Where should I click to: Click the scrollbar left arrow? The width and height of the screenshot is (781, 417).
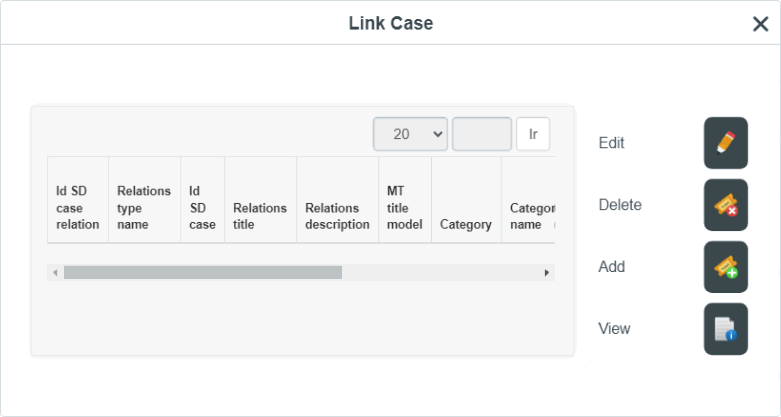point(55,273)
